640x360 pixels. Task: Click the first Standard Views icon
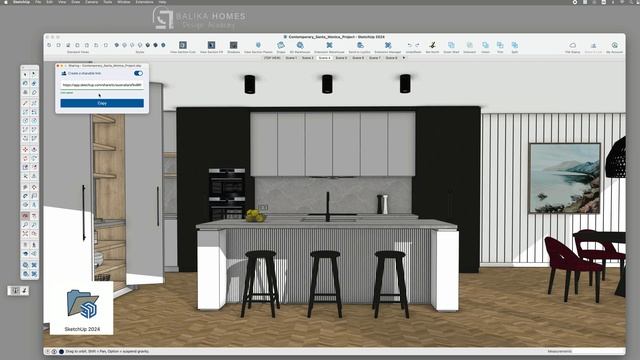point(49,45)
